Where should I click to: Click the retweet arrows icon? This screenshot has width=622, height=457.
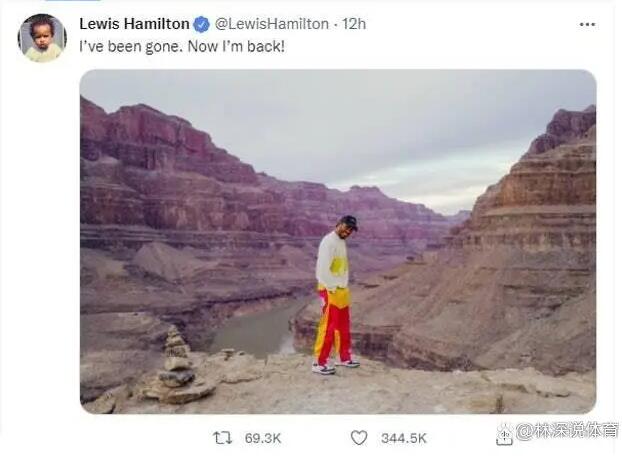point(223,438)
